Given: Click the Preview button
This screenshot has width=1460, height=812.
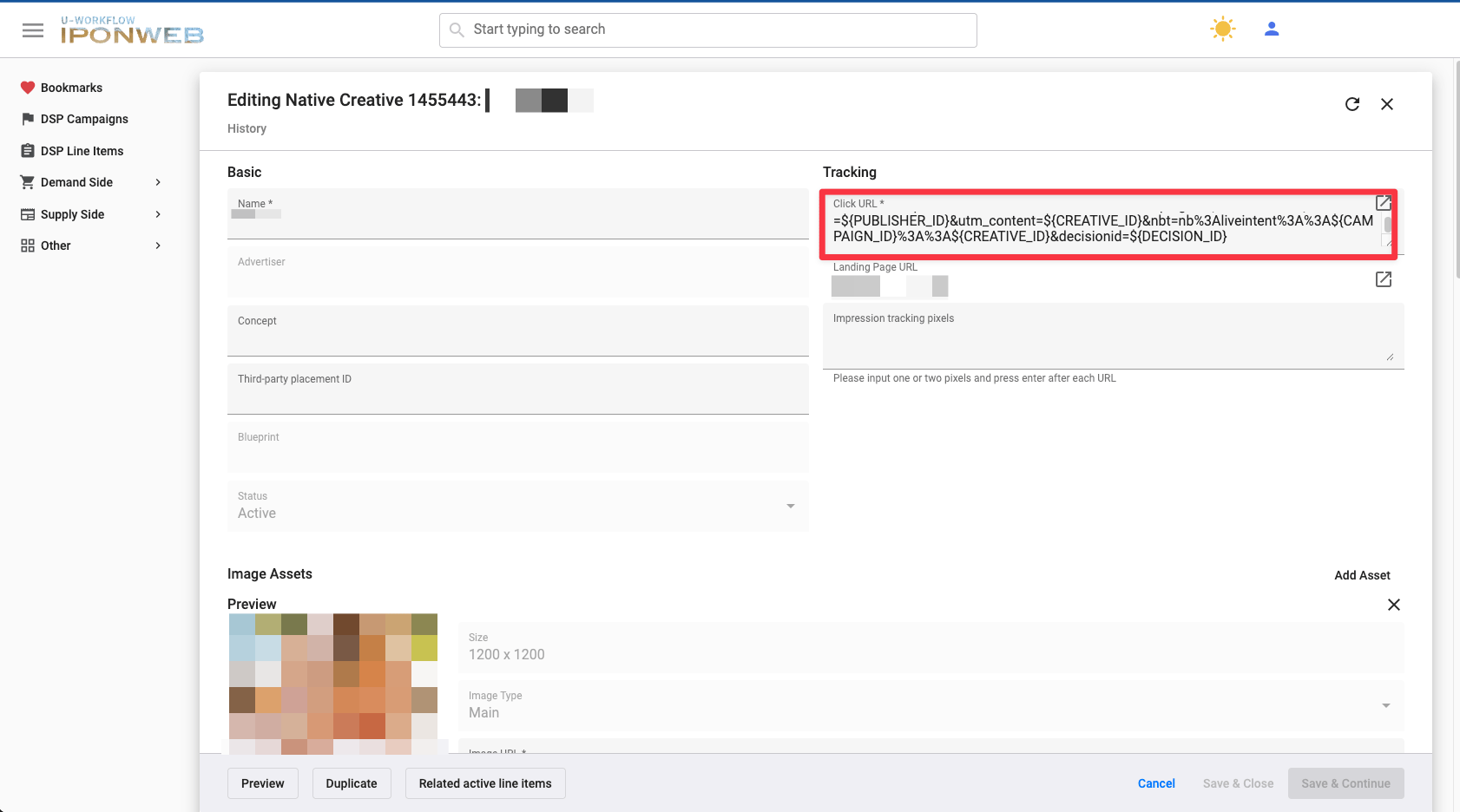Looking at the screenshot, I should 263,783.
